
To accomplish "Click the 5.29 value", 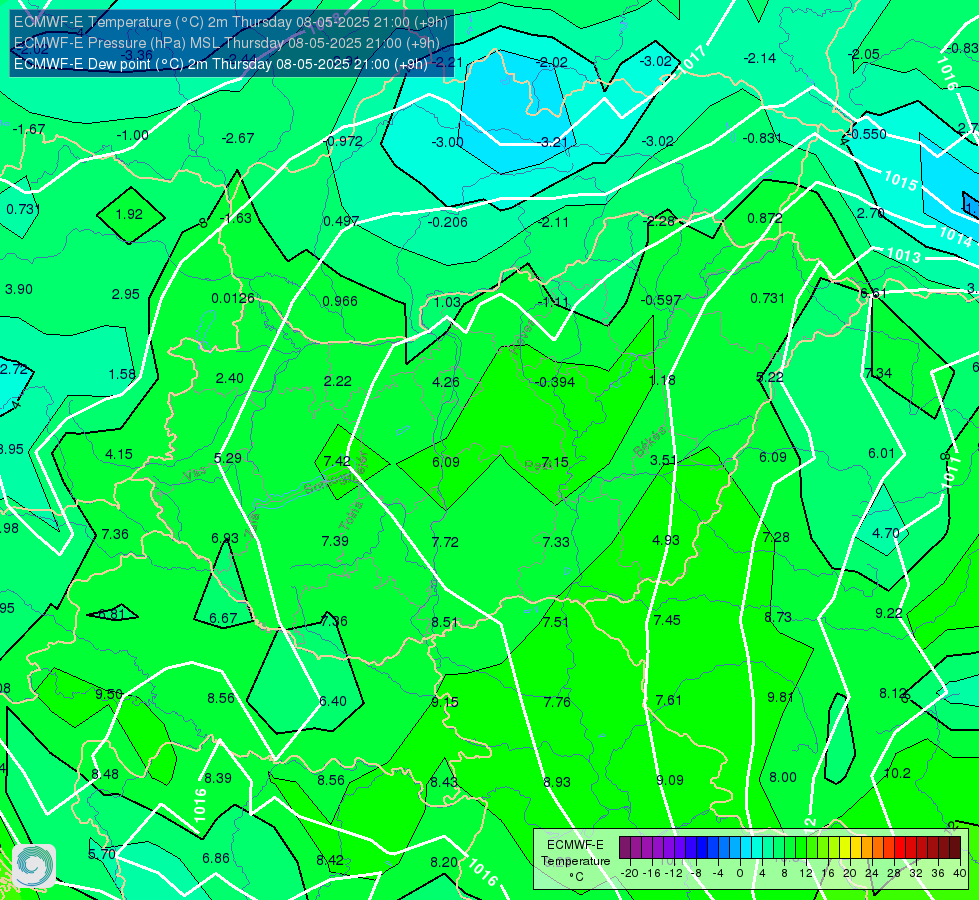I will 228,458.
